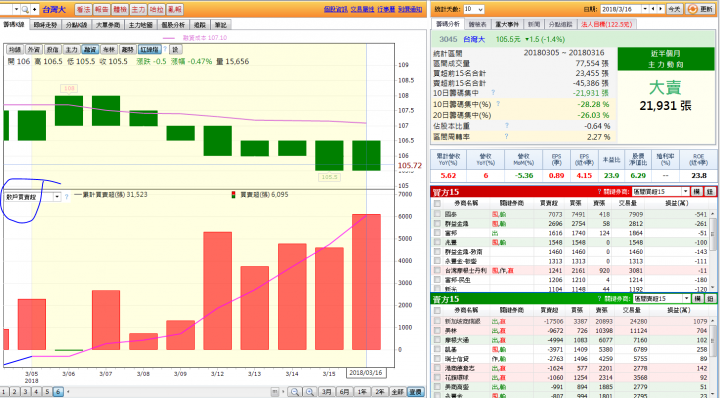Open the stock code input dropdown arrow
The height and width of the screenshot is (398, 720).
click(x=16, y=9)
